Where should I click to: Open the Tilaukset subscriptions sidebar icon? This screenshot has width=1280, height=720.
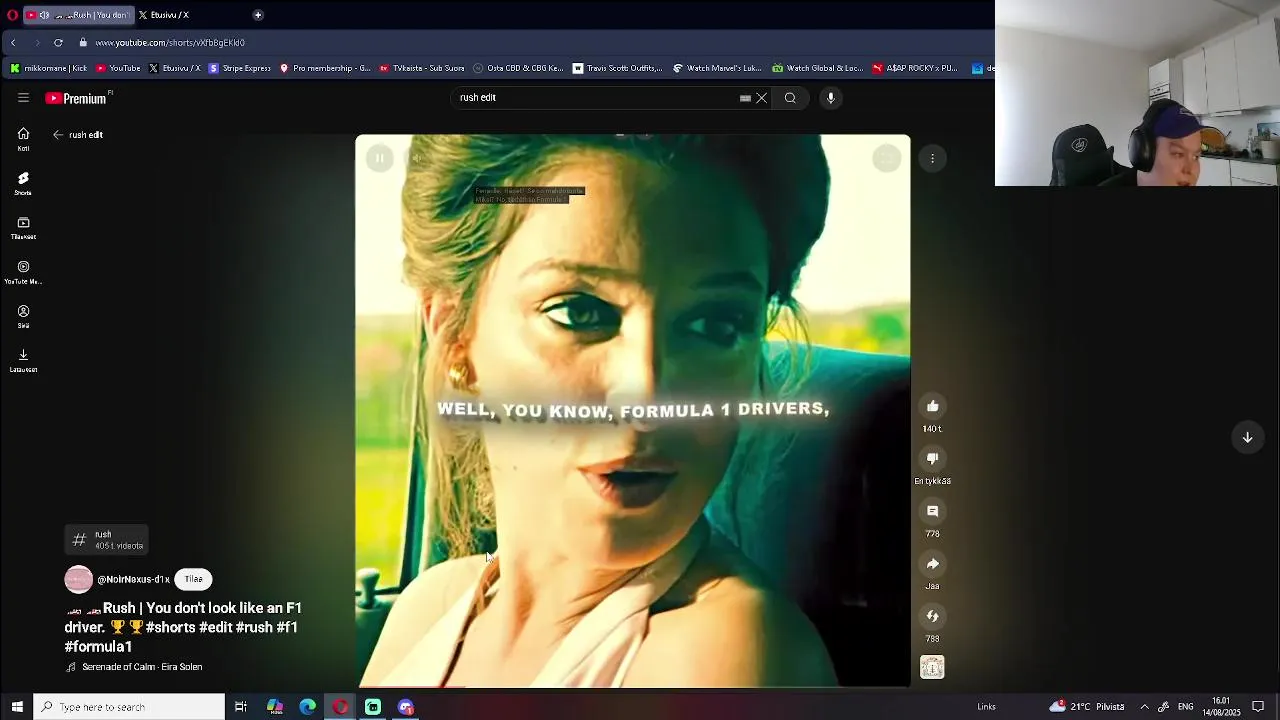click(x=23, y=228)
